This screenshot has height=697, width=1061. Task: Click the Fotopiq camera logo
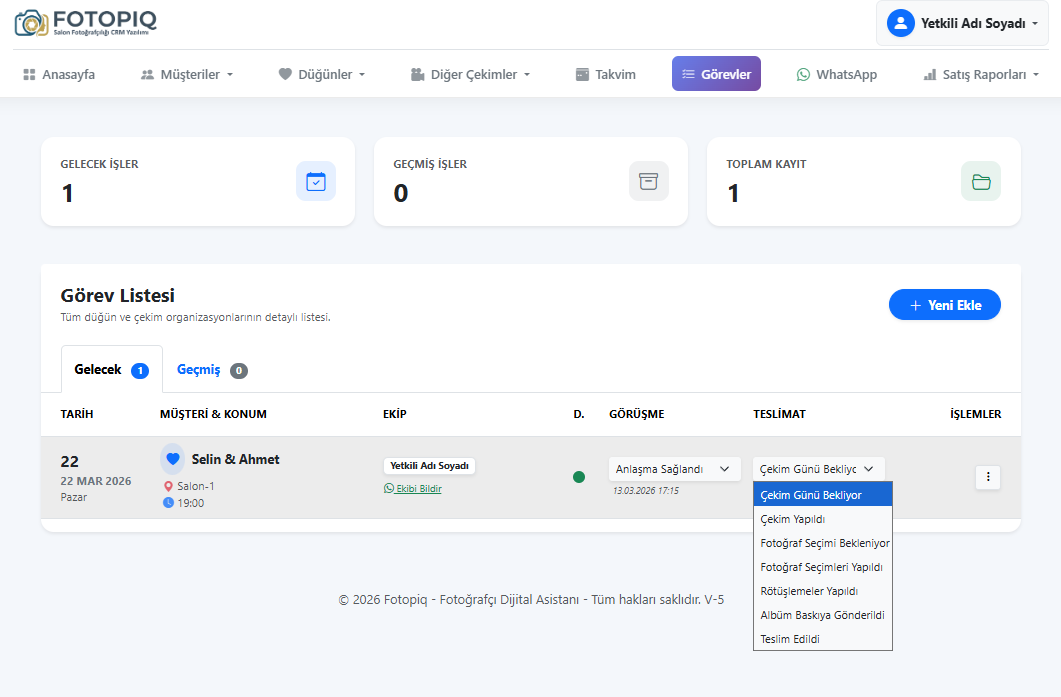(x=31, y=22)
